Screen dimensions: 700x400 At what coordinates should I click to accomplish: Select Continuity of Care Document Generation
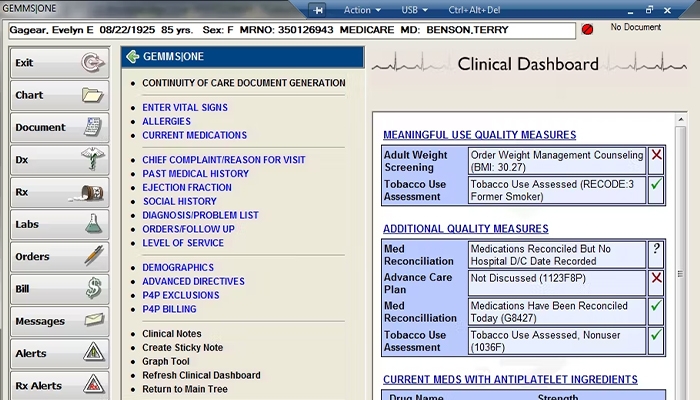(x=244, y=83)
